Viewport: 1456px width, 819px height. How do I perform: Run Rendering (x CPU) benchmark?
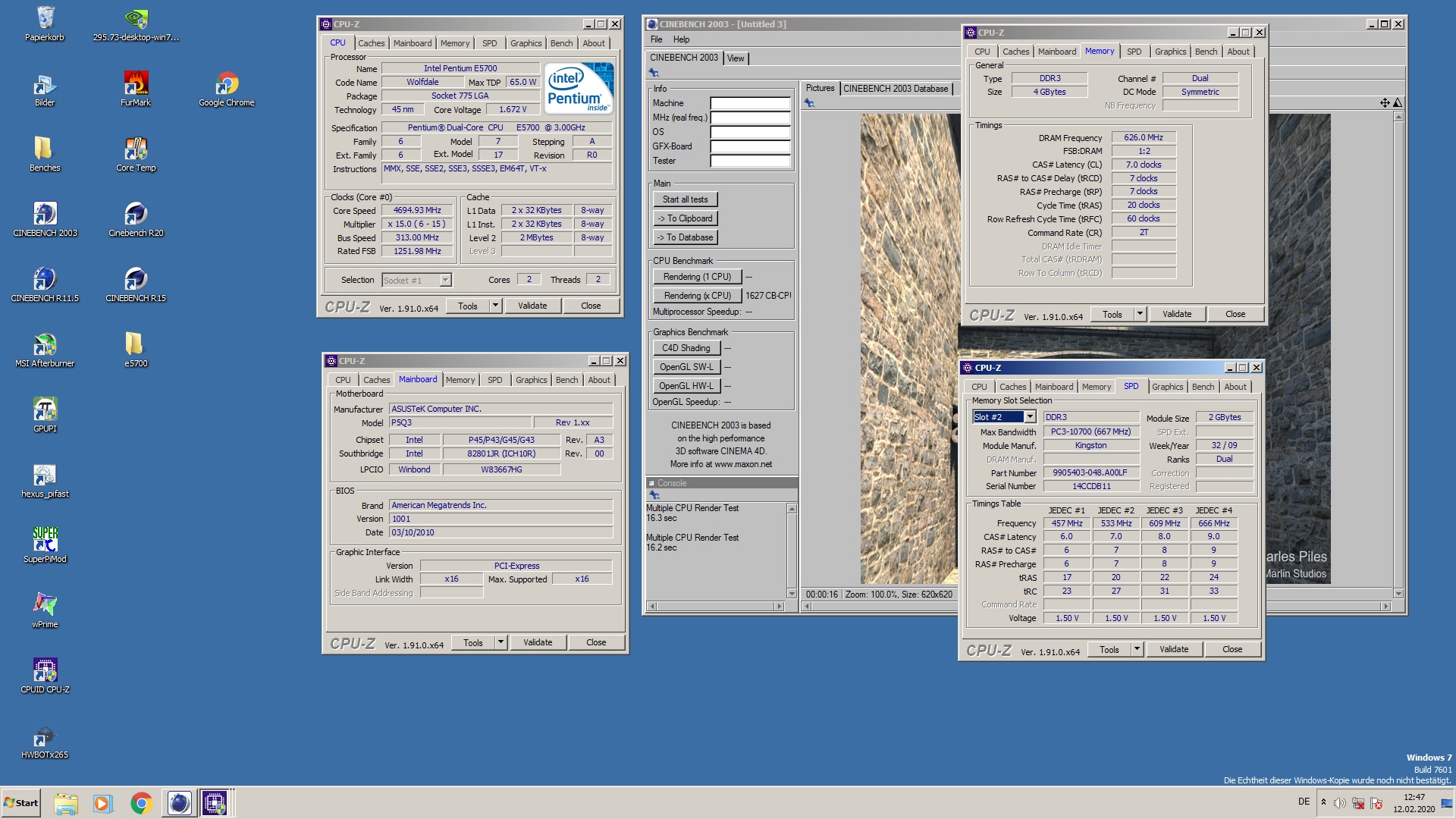coord(697,296)
